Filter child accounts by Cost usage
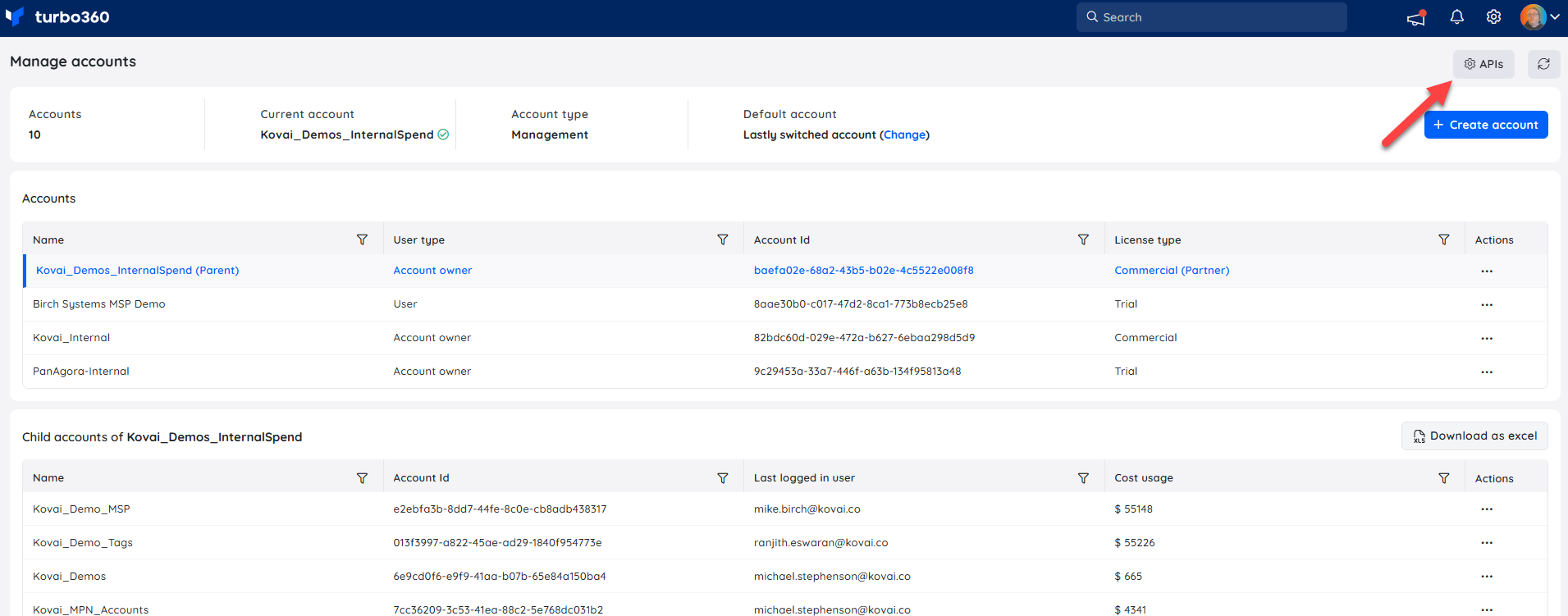This screenshot has width=1568, height=616. [x=1444, y=478]
